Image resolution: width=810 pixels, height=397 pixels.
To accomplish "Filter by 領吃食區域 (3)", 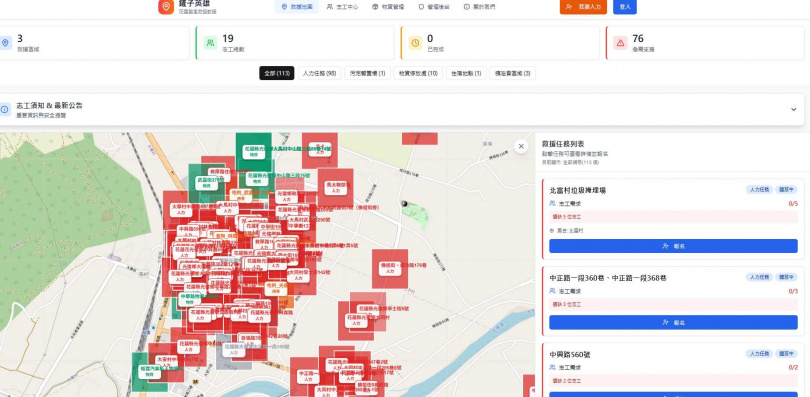I will click(512, 73).
